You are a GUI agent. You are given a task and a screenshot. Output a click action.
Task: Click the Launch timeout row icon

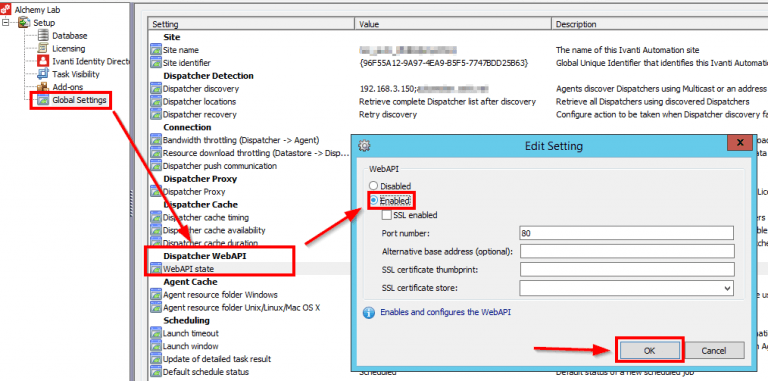(x=156, y=333)
